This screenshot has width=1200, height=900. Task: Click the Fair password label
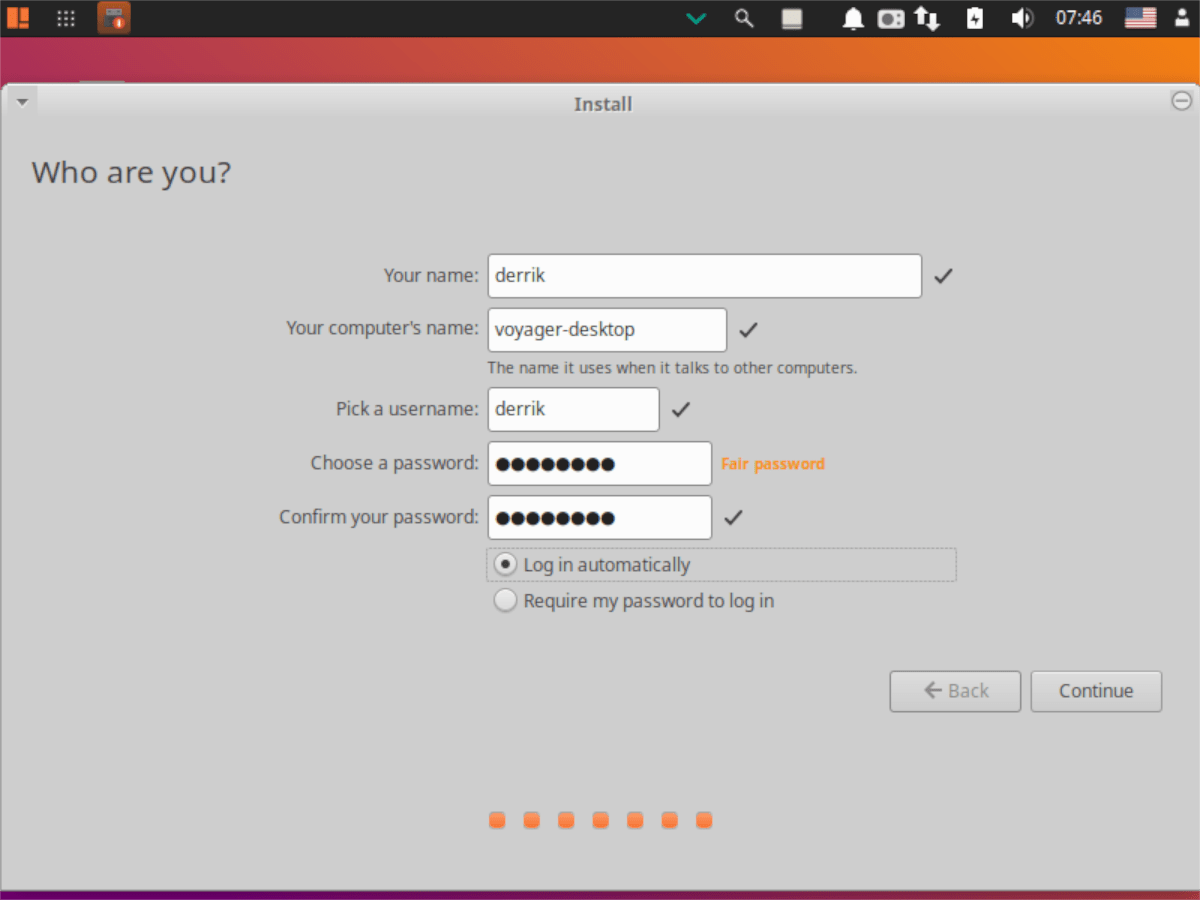773,464
